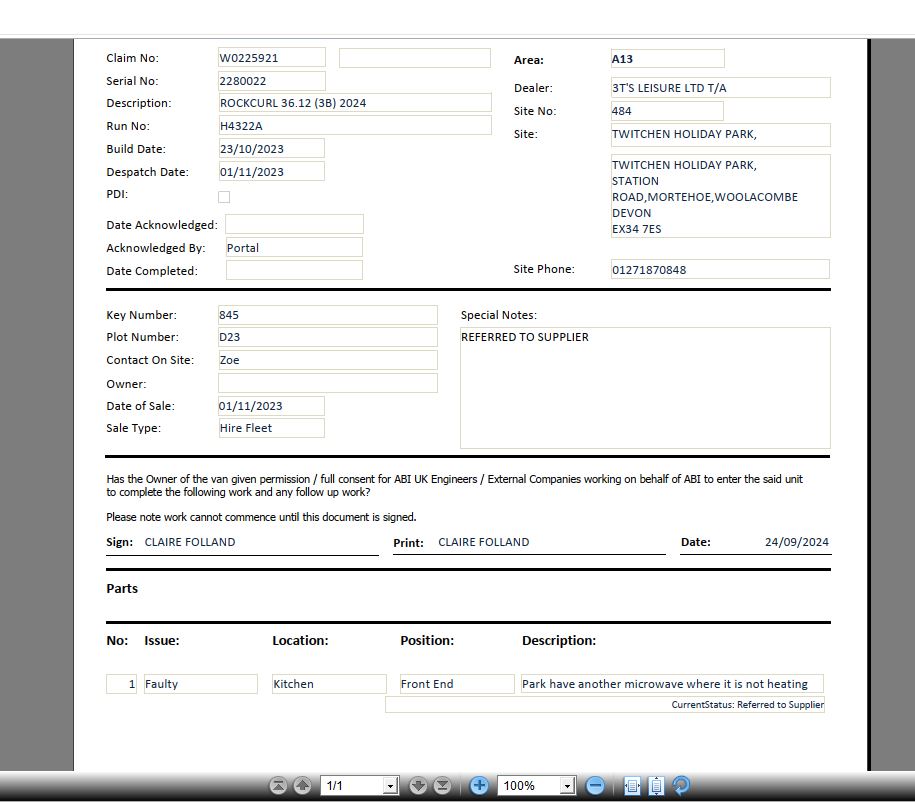
Task: Fit page to height icon
Action: (656, 785)
